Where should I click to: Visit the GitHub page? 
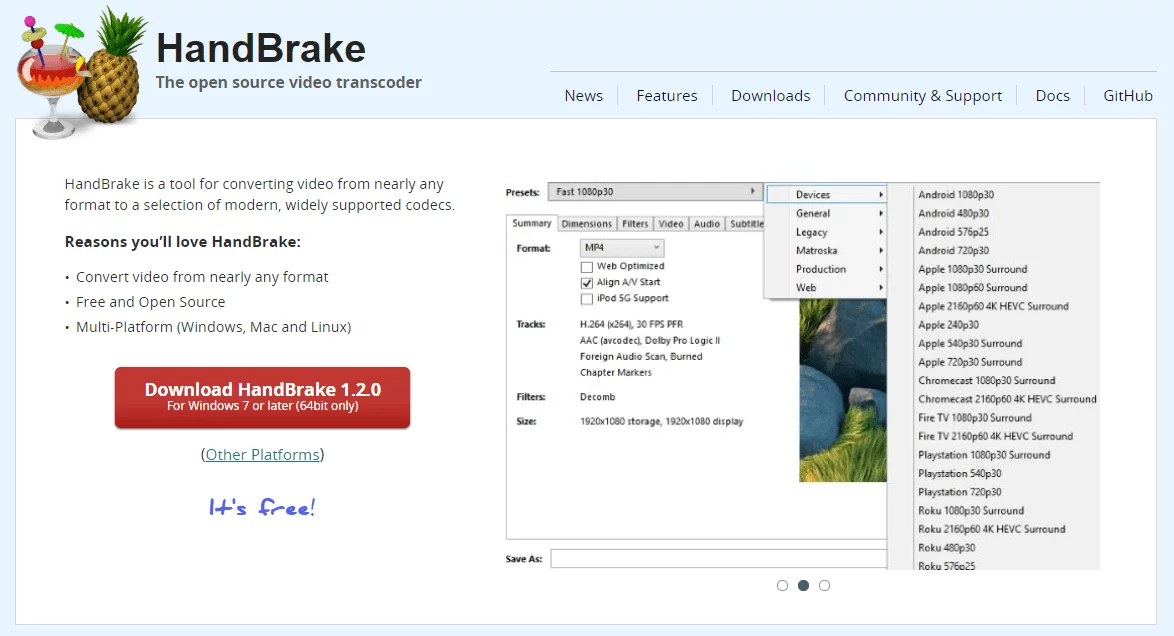click(x=1127, y=95)
